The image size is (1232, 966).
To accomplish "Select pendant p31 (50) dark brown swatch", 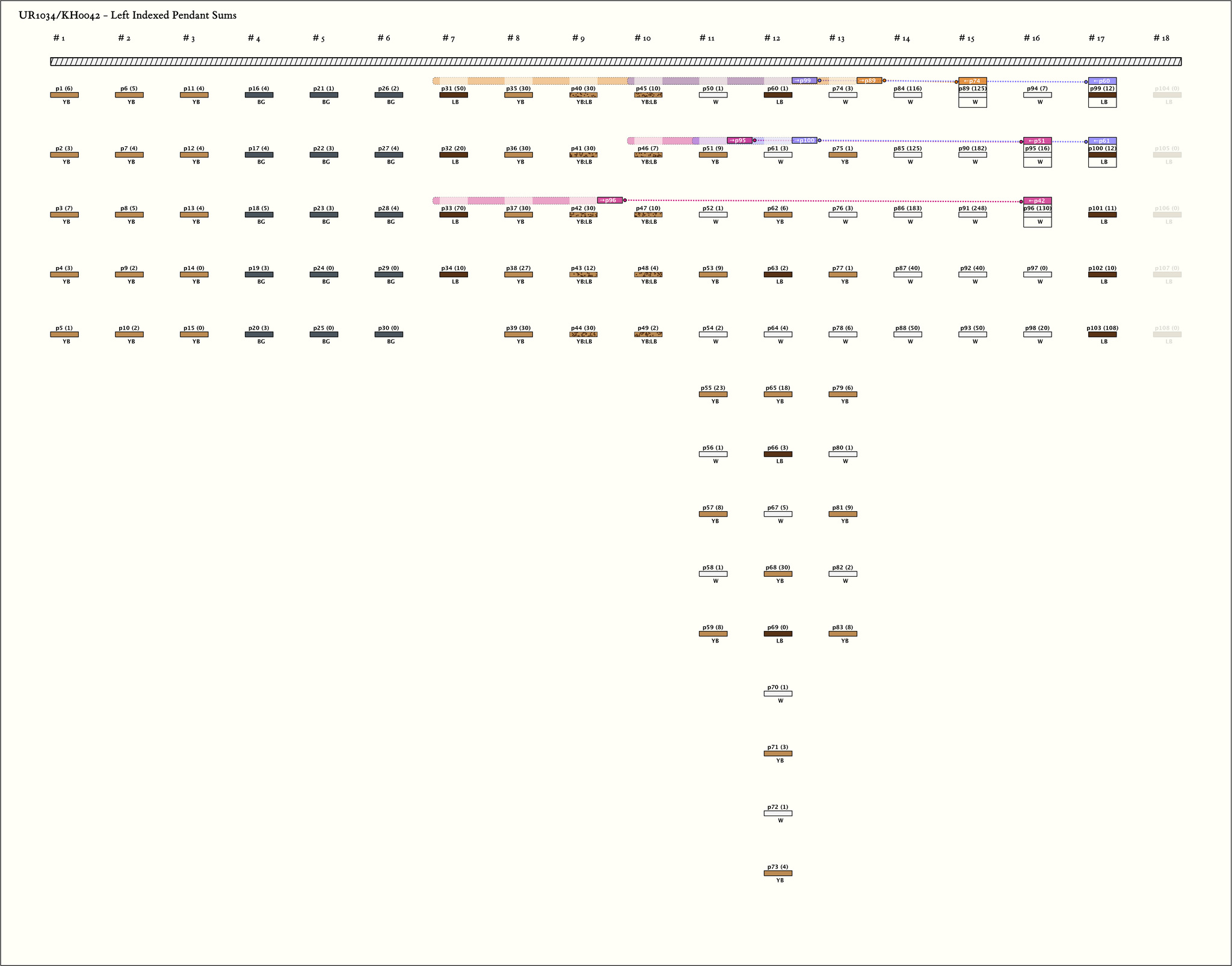I will pos(453,95).
